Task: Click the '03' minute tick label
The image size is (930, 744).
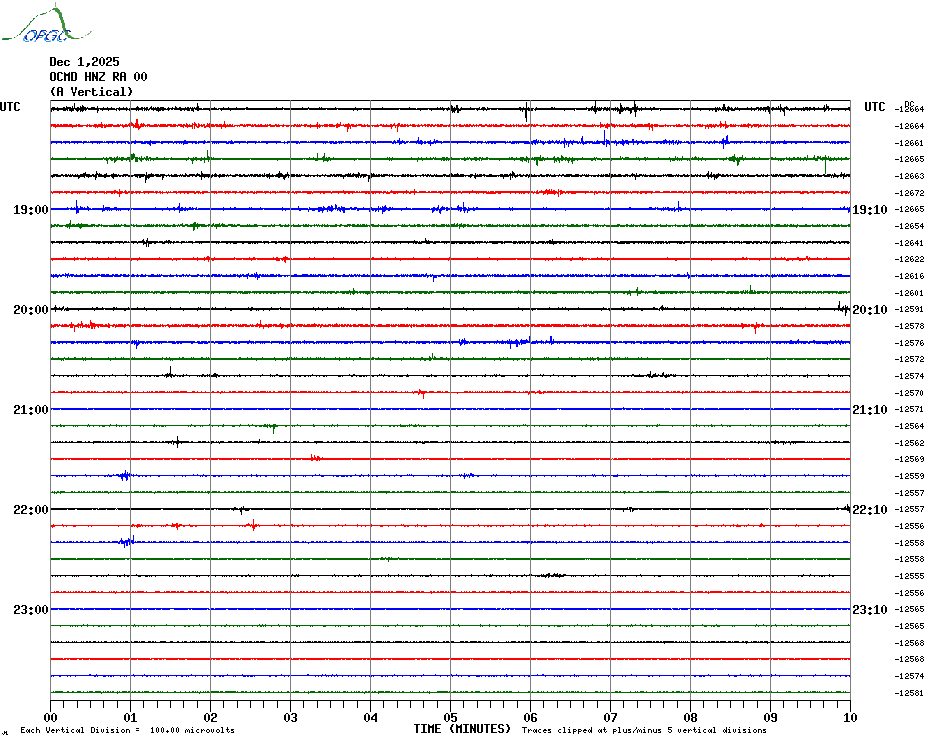Action: pos(291,717)
